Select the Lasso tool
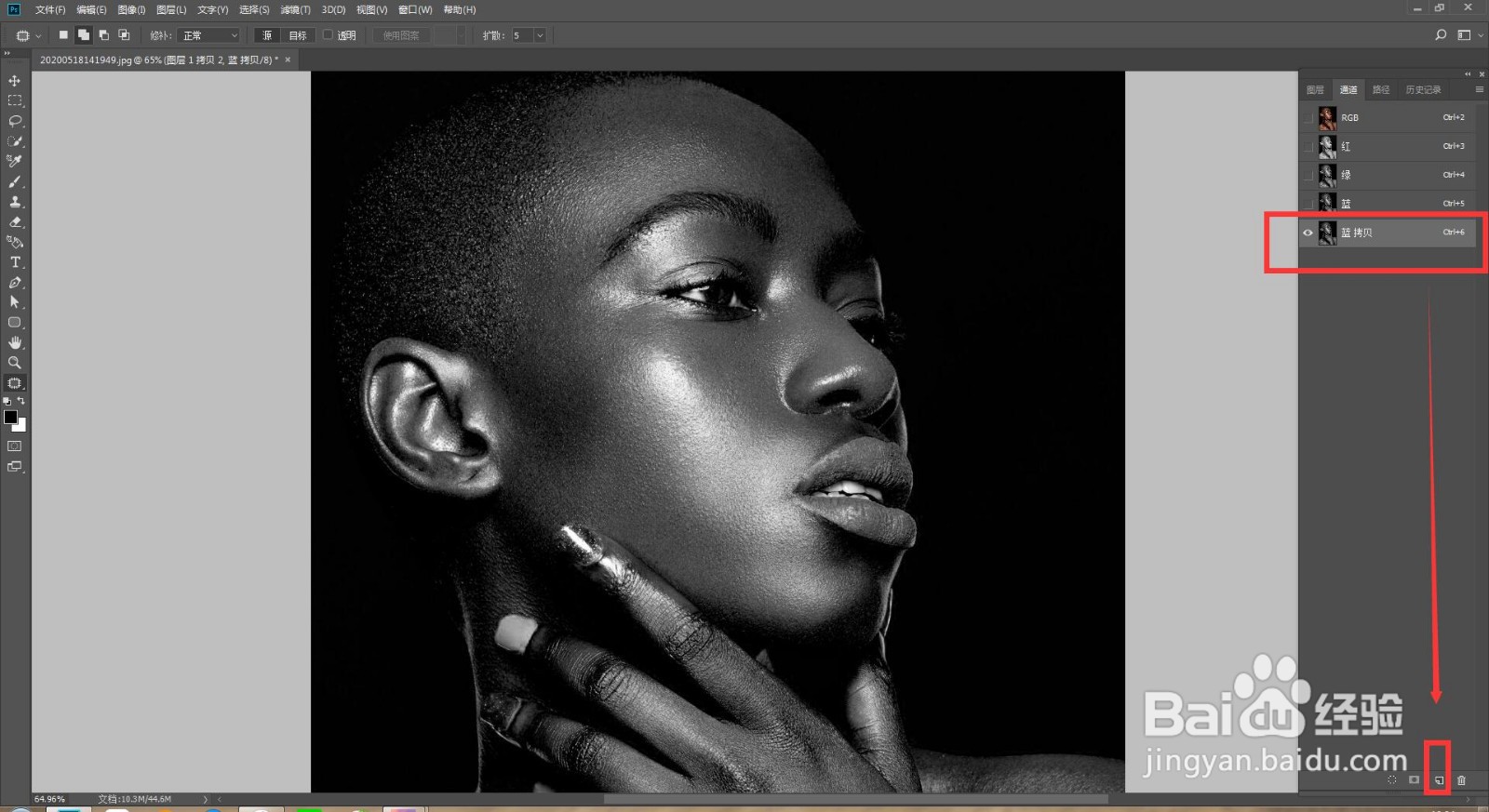The height and width of the screenshot is (812, 1489). [15, 121]
